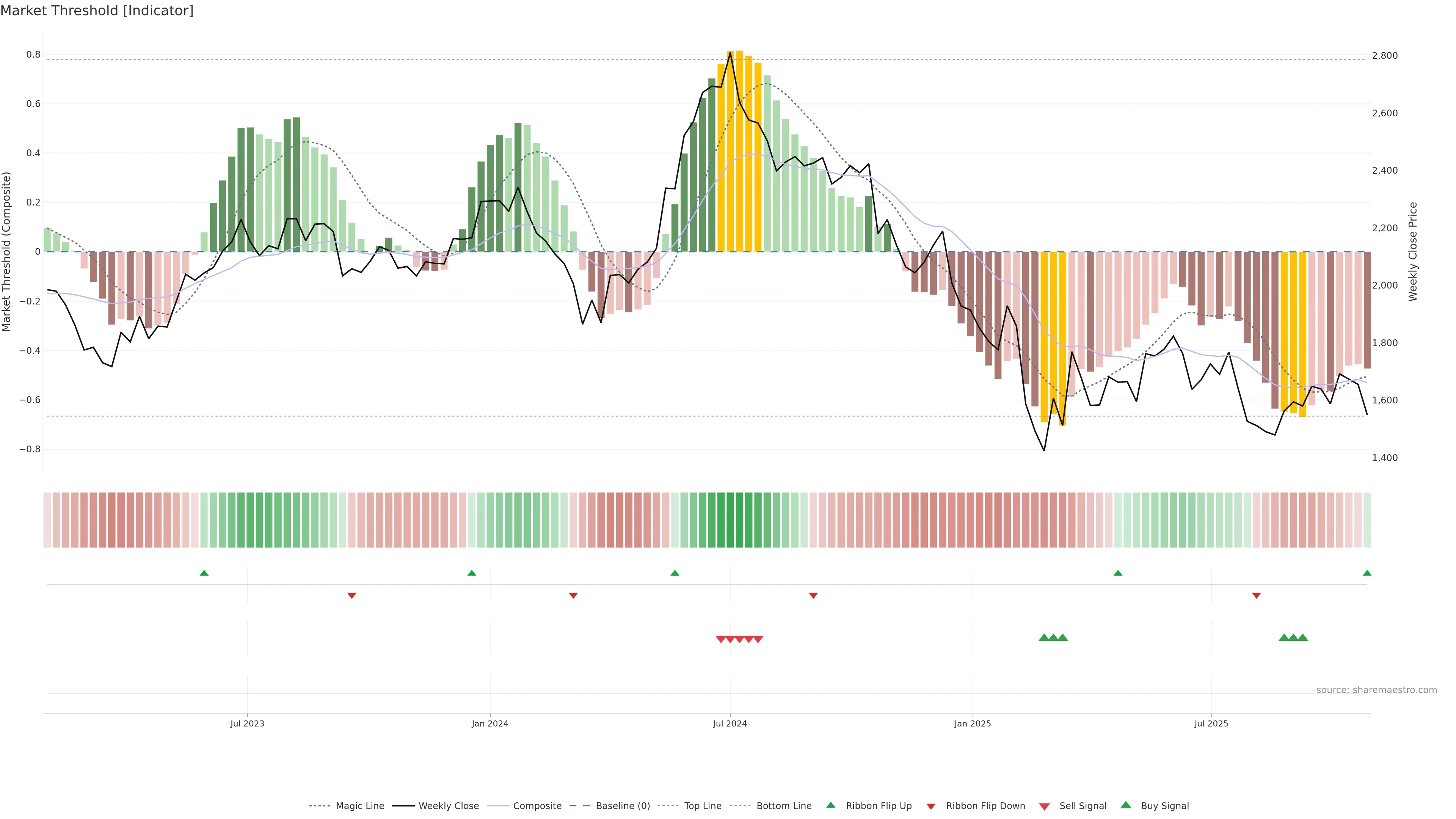Click the Jul 2024 x-axis label
Screen dimensions: 1456x819
730,723
